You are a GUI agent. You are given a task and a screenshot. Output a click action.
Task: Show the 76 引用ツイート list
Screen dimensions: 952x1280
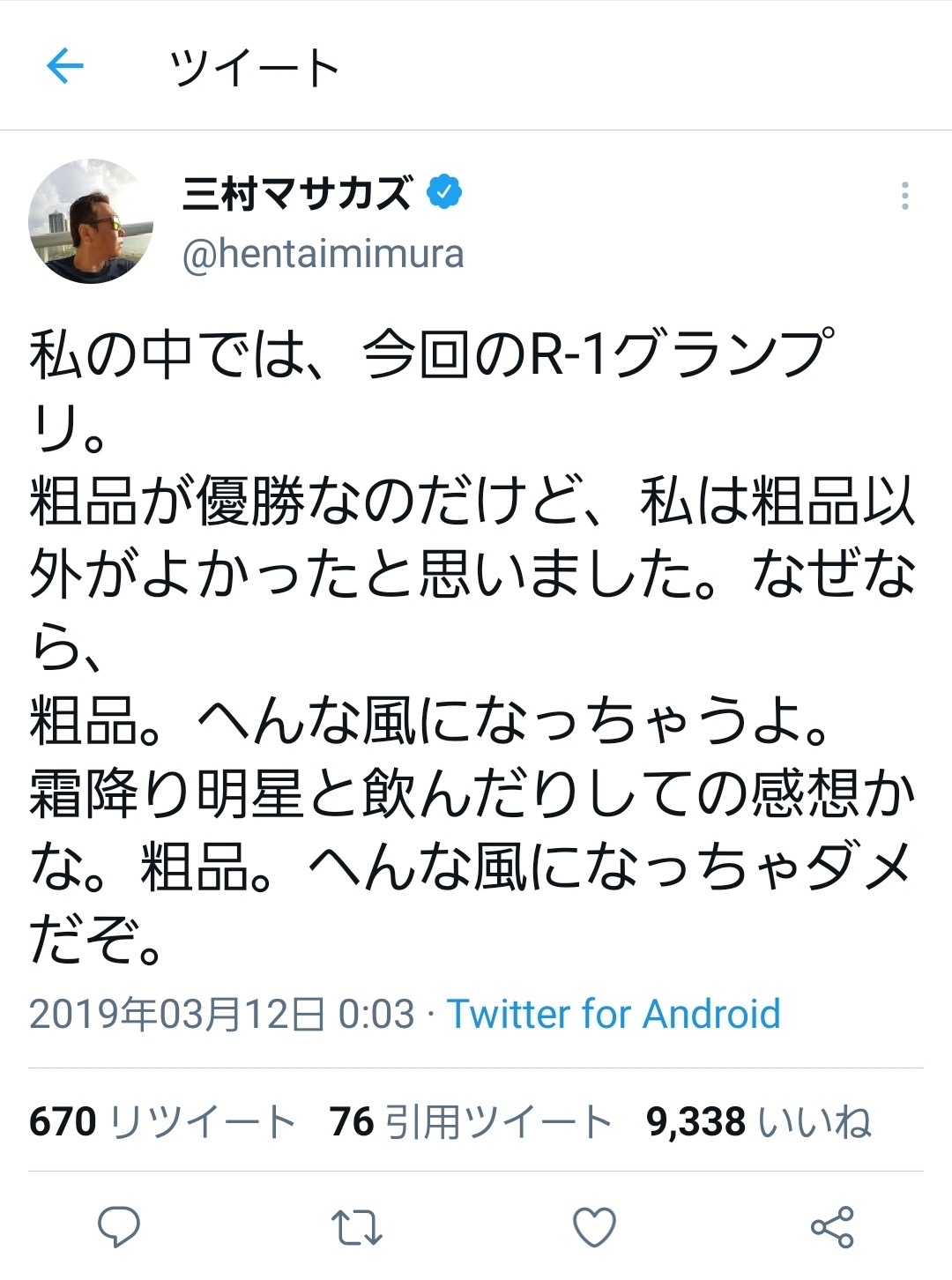tap(471, 1121)
